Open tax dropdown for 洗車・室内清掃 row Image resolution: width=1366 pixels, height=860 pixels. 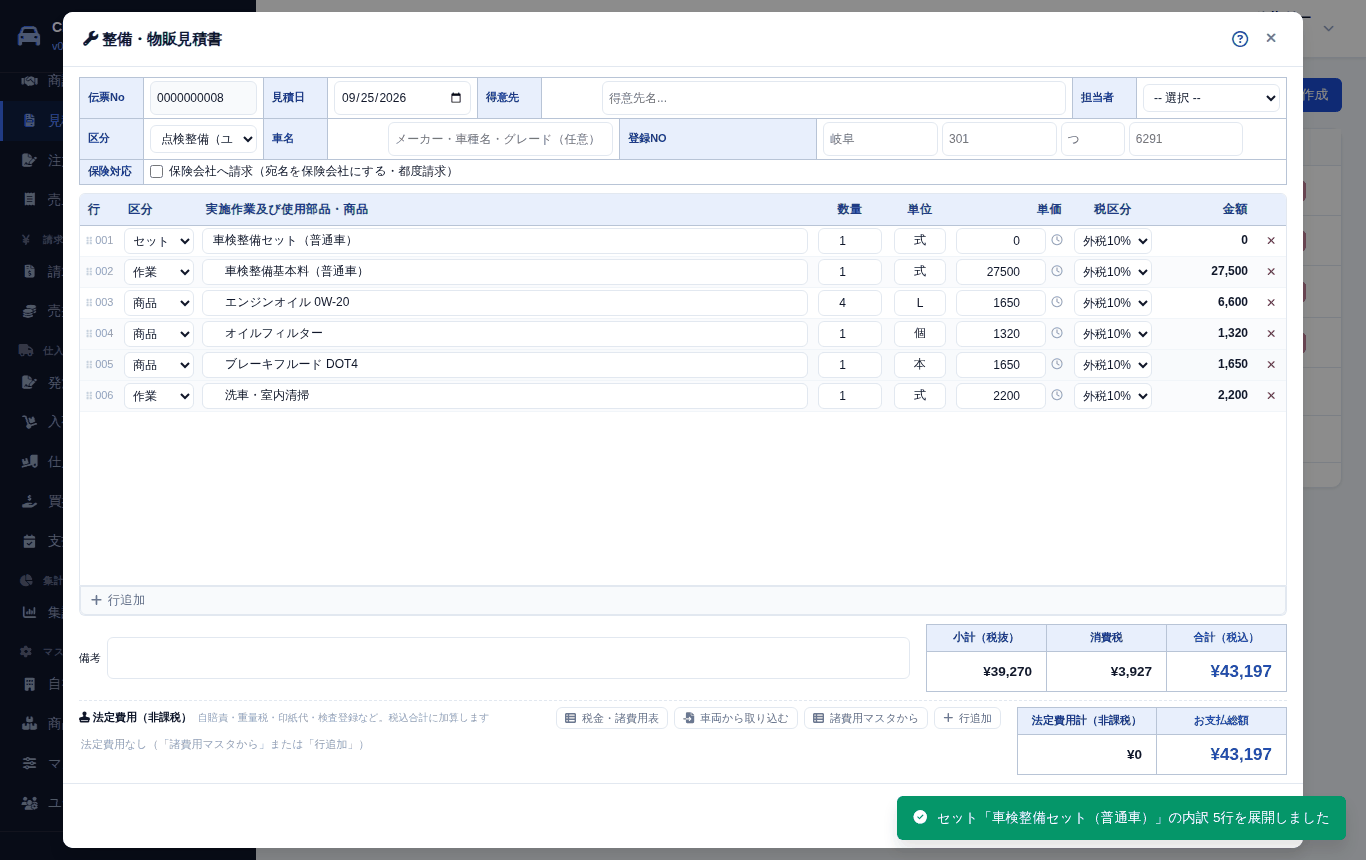(x=1113, y=396)
